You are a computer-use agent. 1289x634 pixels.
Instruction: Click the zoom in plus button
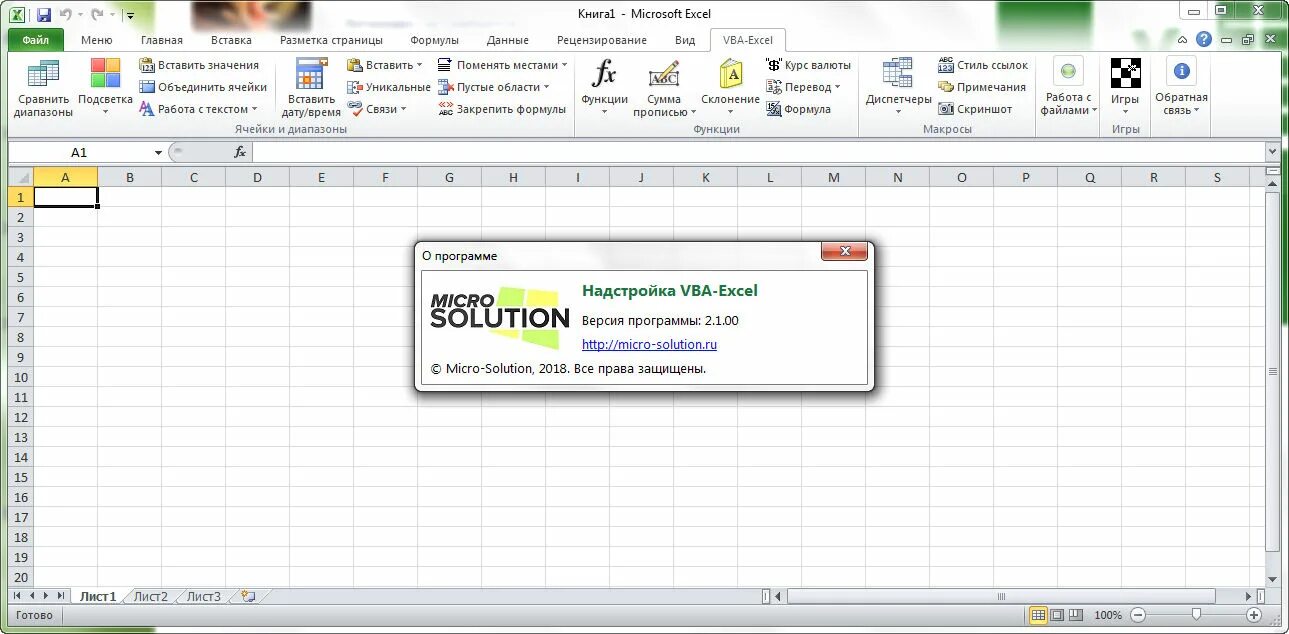coord(1254,615)
